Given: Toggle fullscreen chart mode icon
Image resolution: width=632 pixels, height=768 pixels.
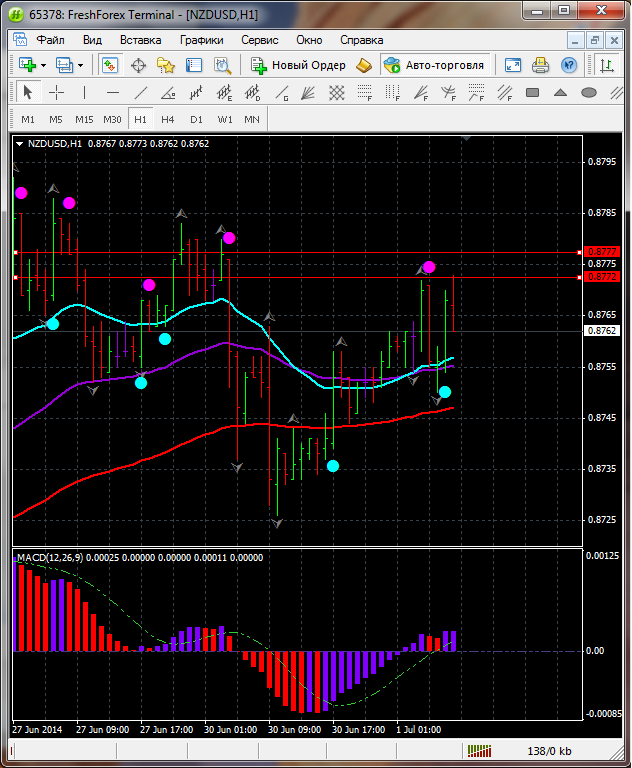Looking at the screenshot, I should pos(513,65).
